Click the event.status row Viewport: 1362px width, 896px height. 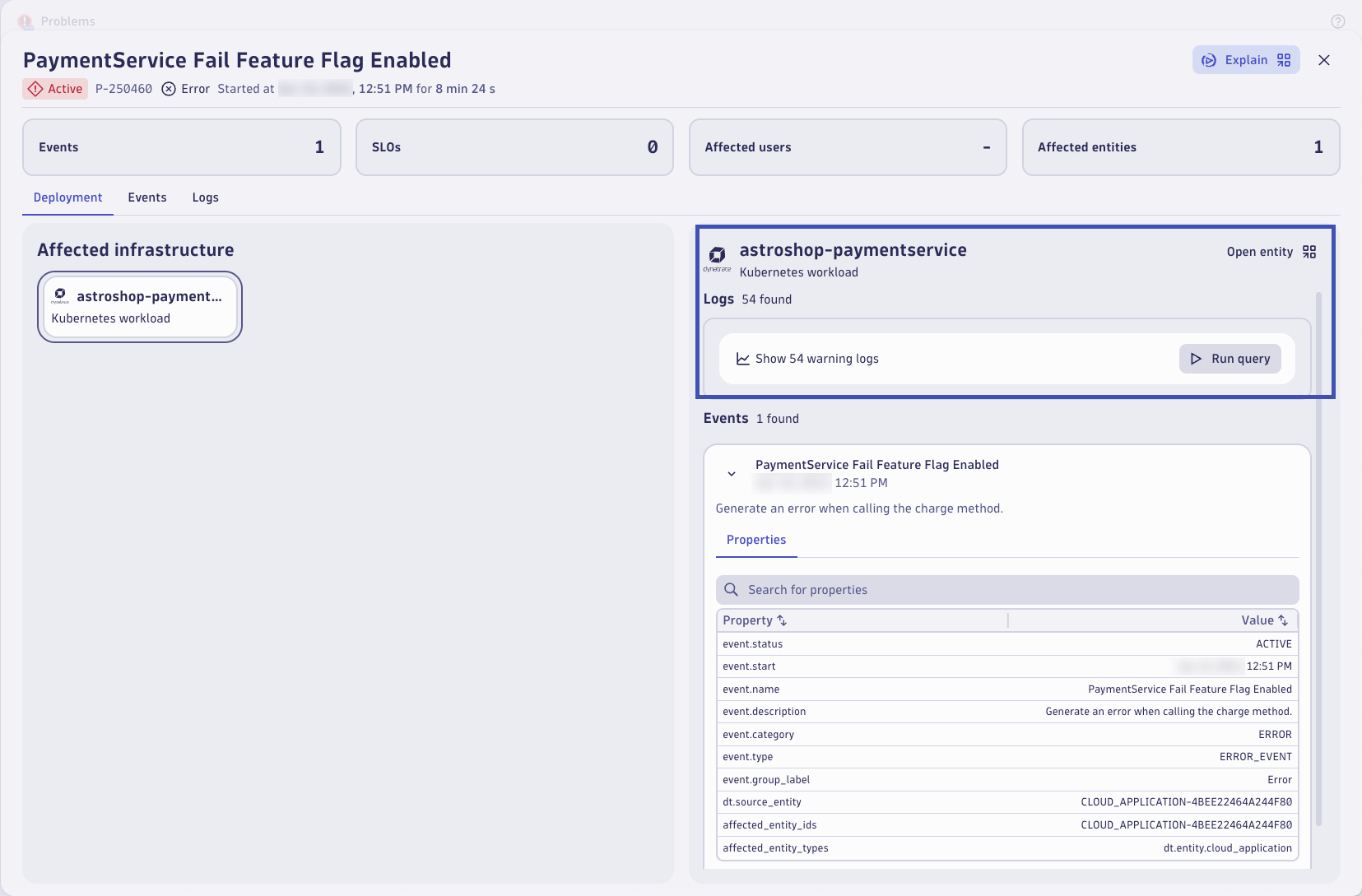click(1007, 644)
